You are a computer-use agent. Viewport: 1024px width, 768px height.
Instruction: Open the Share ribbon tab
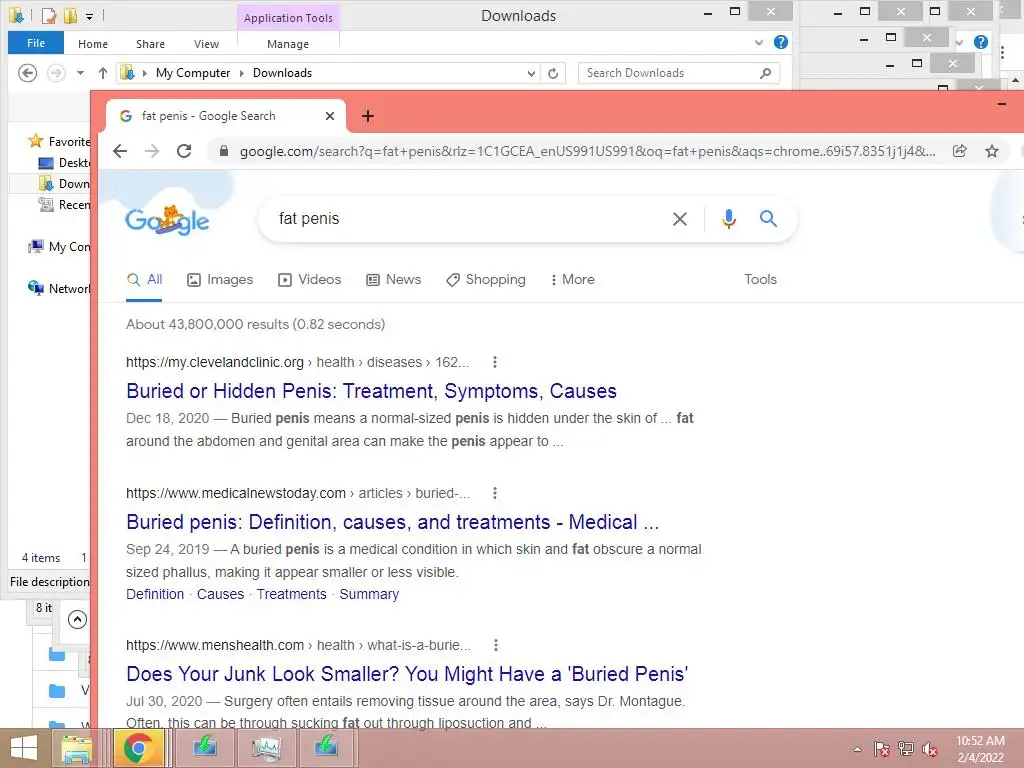(x=150, y=44)
